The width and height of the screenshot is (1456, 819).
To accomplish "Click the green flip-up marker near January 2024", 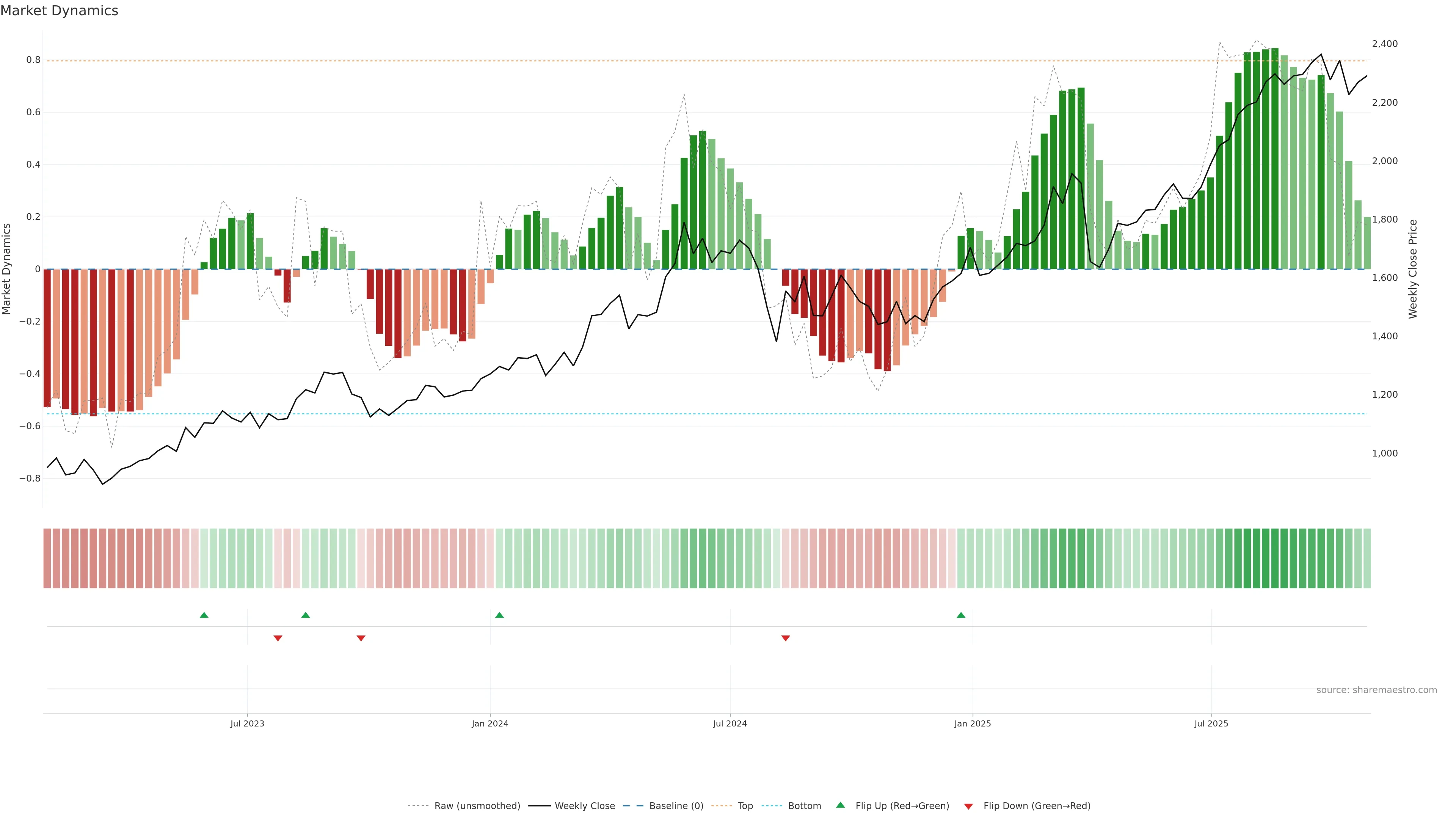I will tap(499, 615).
